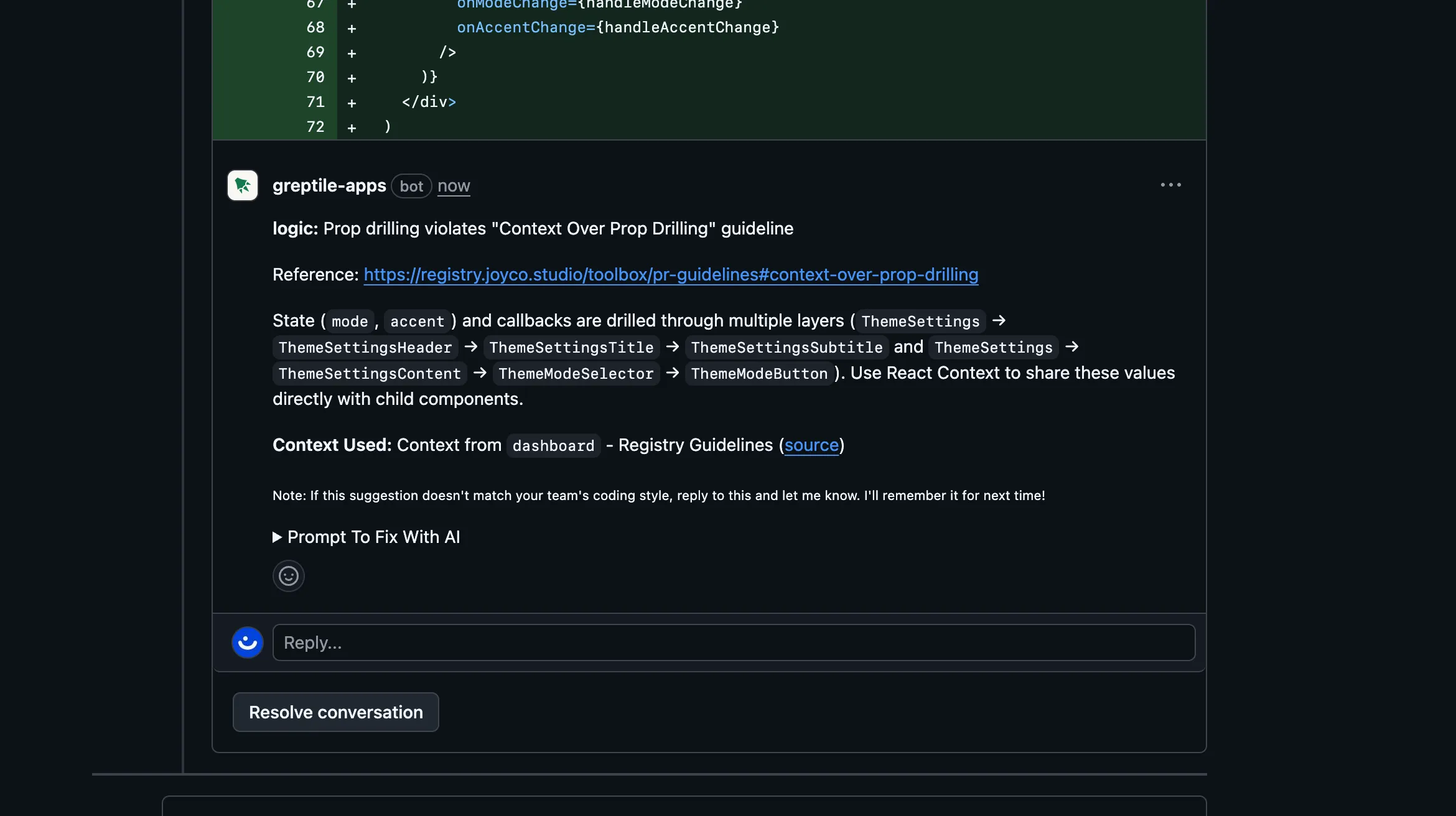Click the 'dashboard' code chip in Context Used
The height and width of the screenshot is (816, 1456).
pos(553,446)
